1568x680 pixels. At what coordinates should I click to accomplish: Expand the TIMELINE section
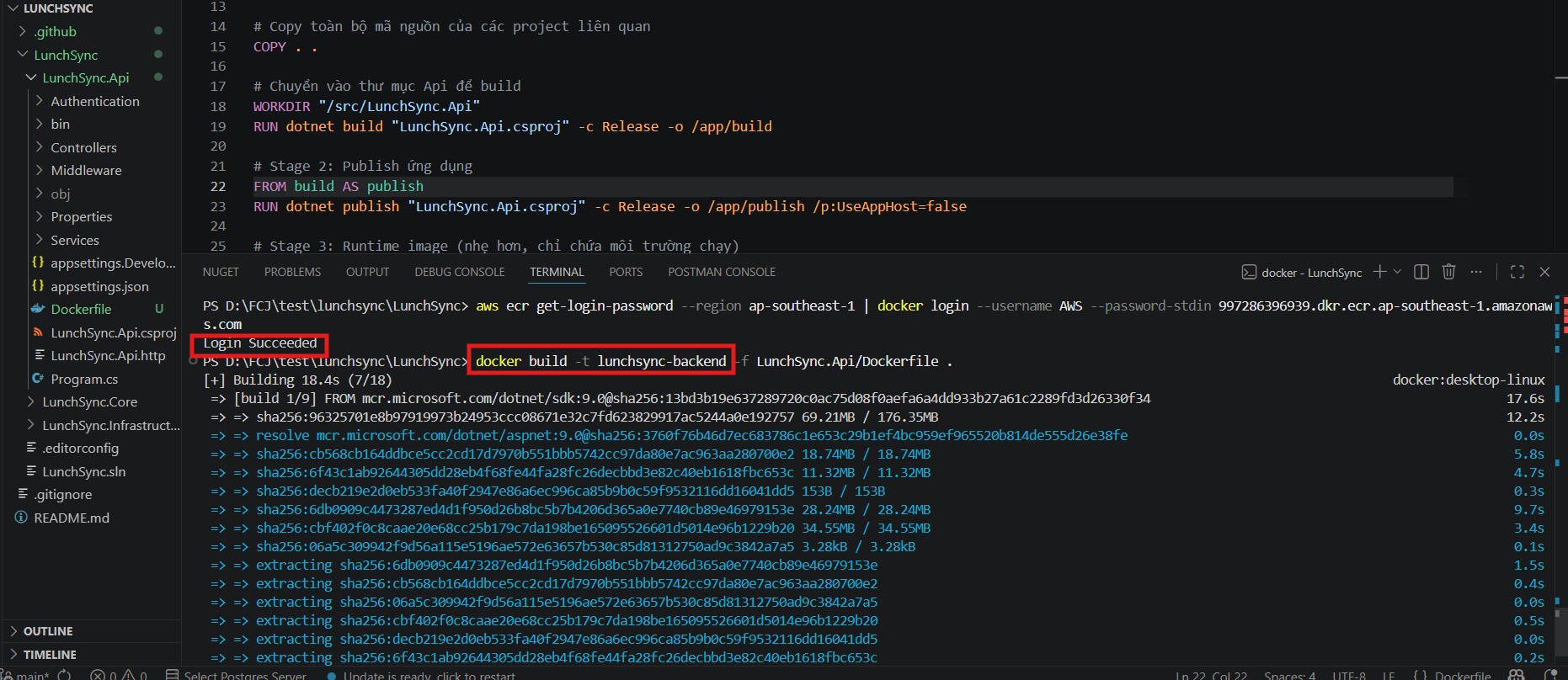(x=50, y=655)
